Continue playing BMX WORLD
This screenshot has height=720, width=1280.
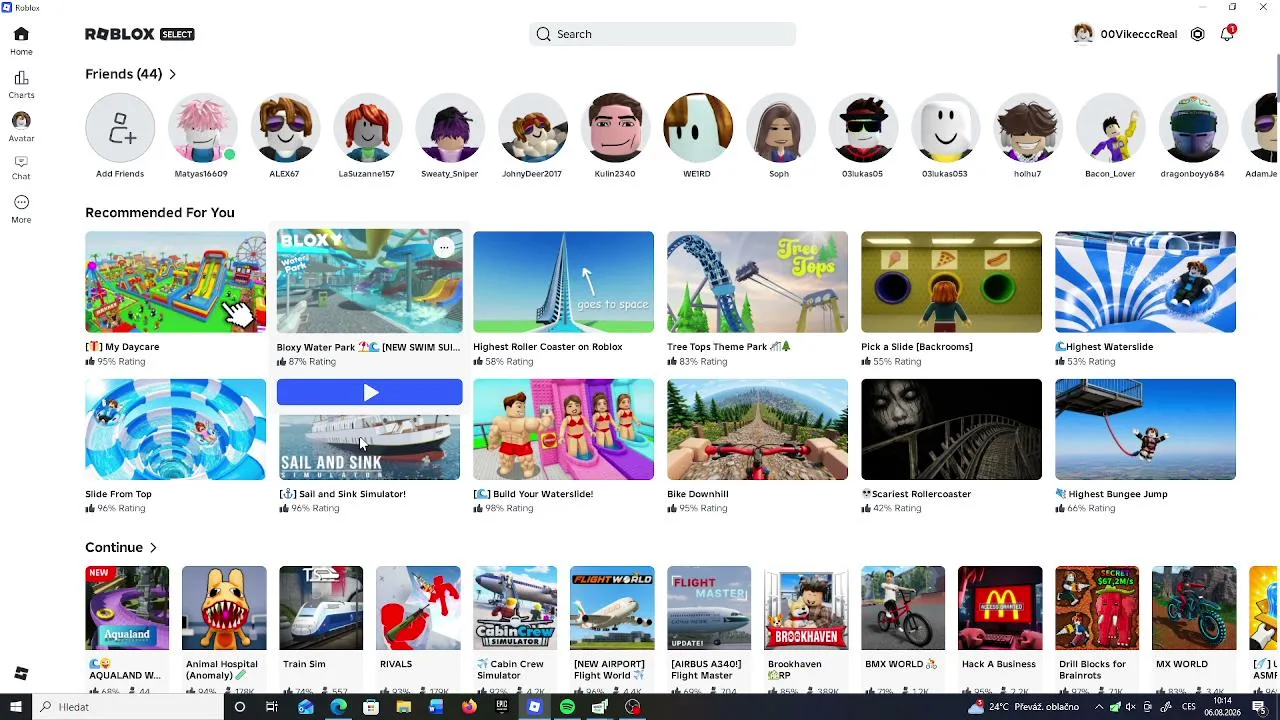point(903,608)
